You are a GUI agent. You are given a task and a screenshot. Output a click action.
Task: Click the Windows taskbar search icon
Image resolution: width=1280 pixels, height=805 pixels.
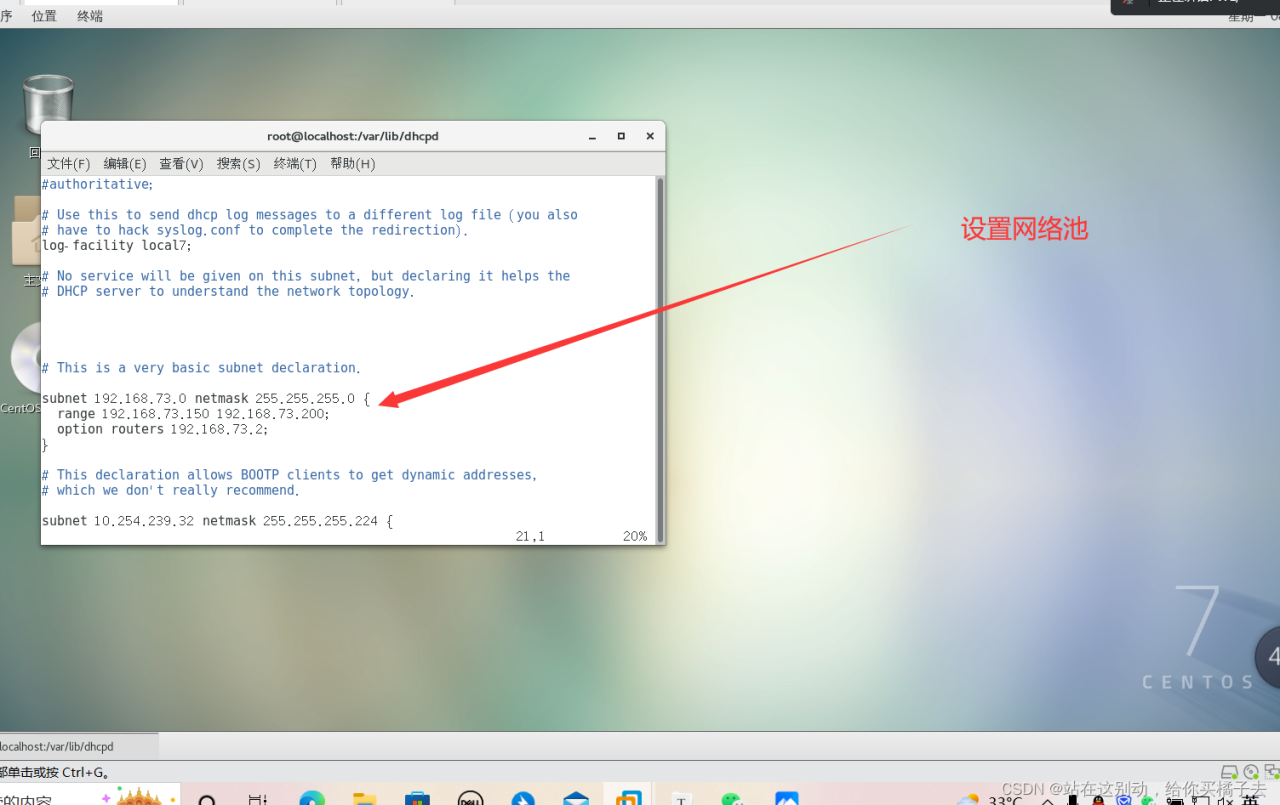click(x=207, y=798)
